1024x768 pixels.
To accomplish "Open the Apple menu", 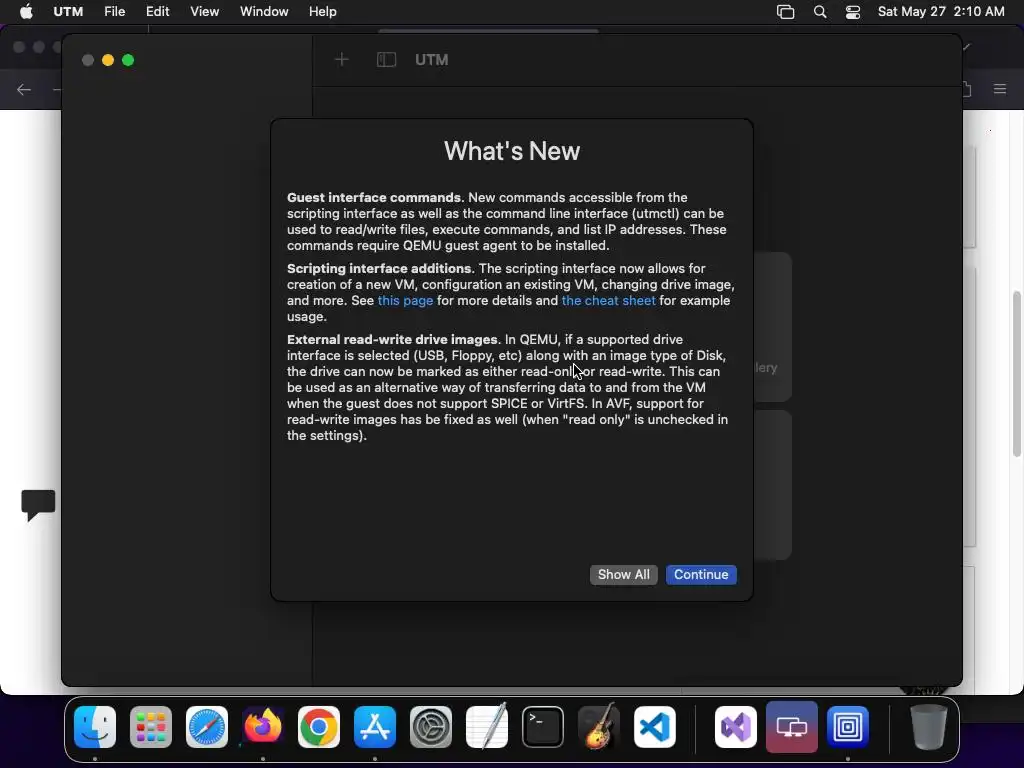I will (26, 12).
